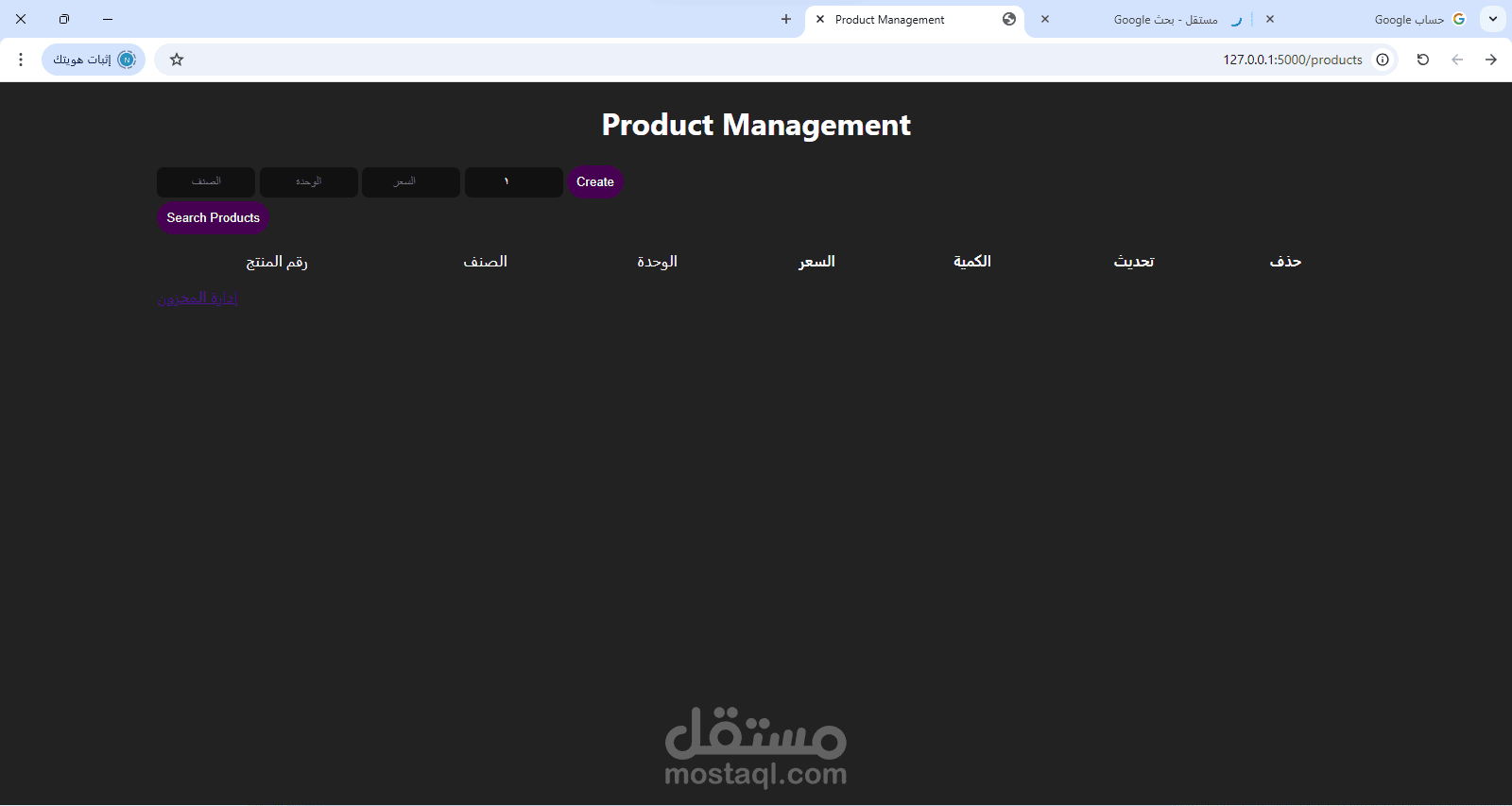Click the الكمية column header

click(x=972, y=262)
